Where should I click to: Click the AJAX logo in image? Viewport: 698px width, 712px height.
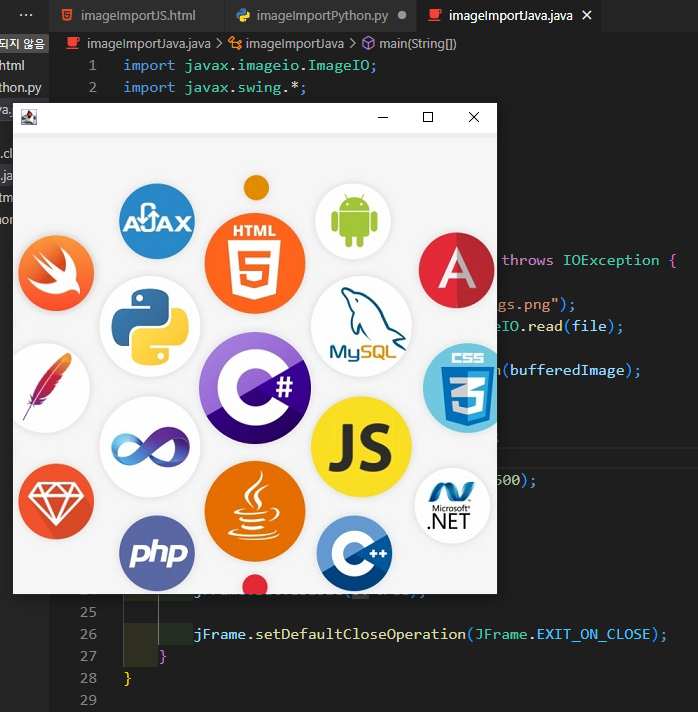coord(157,222)
